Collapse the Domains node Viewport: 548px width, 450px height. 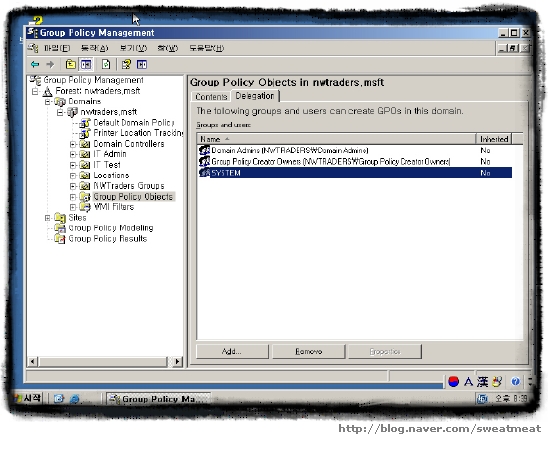(x=48, y=102)
